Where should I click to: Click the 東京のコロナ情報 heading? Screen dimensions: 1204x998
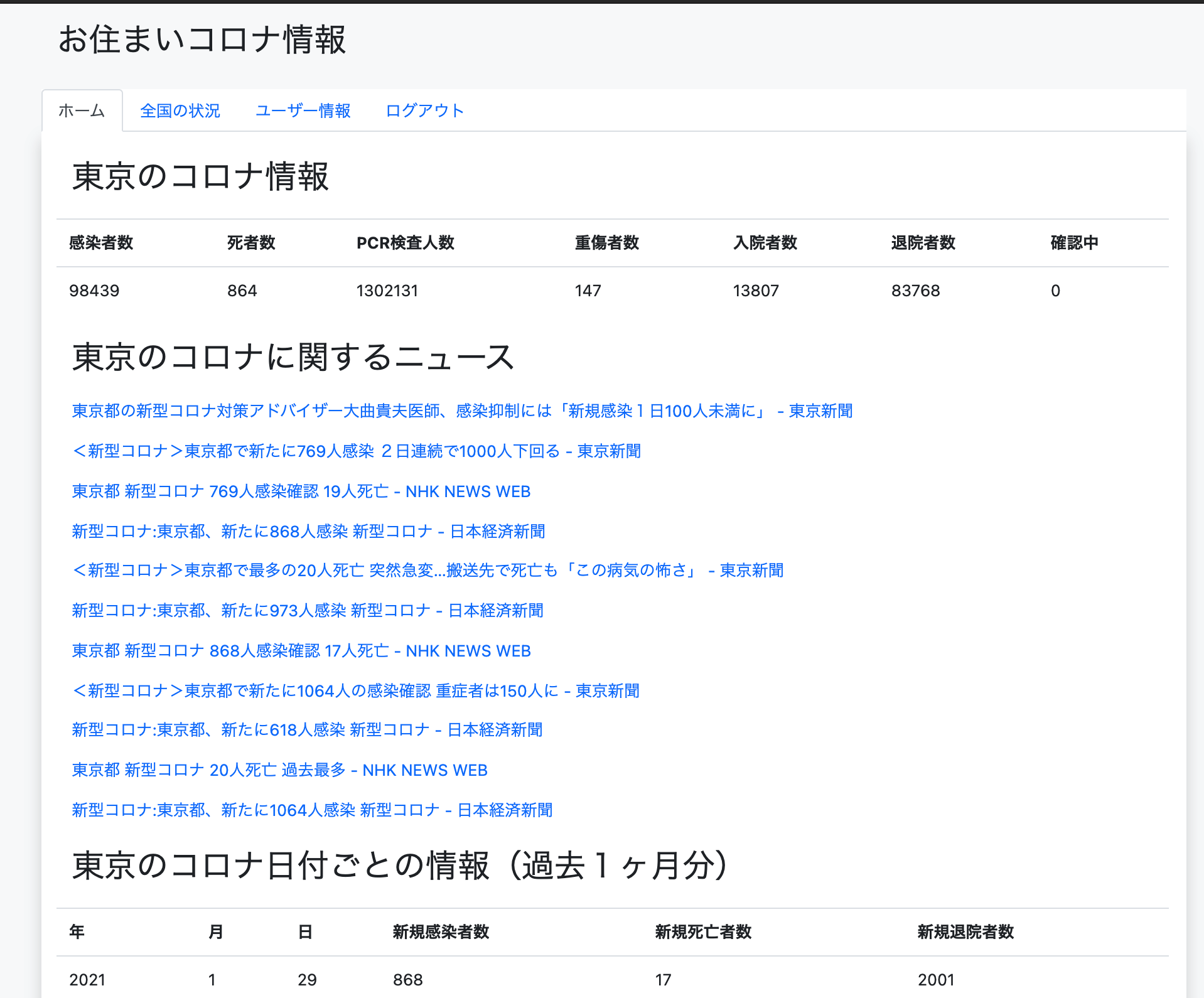click(x=202, y=178)
